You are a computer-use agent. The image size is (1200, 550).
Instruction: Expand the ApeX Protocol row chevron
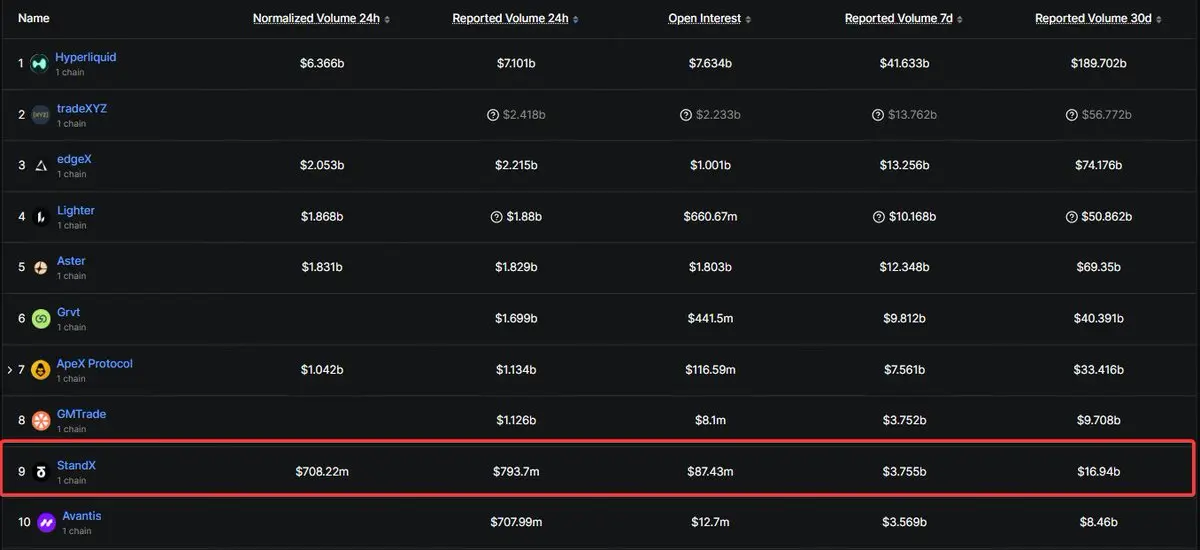pyautogui.click(x=10, y=370)
